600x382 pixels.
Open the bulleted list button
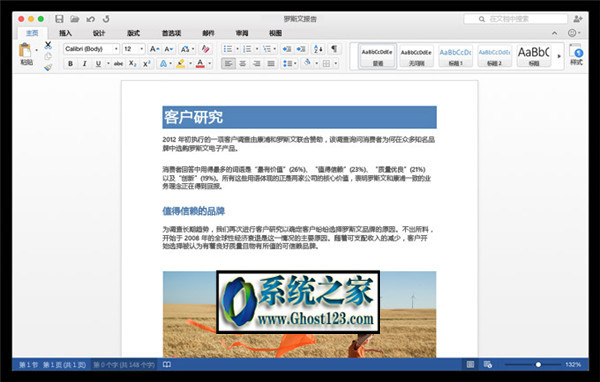[x=228, y=49]
